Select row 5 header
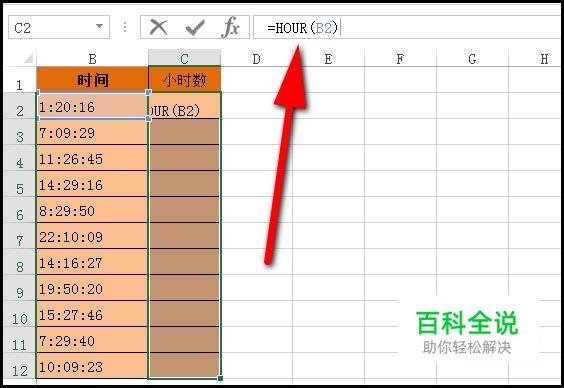Viewport: 564px width, 388px height. click(19, 184)
